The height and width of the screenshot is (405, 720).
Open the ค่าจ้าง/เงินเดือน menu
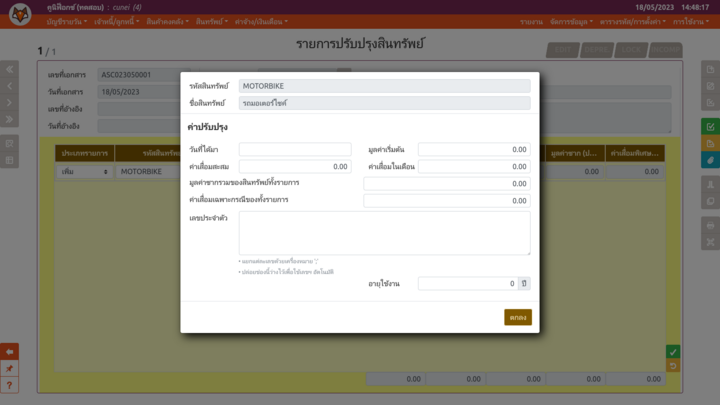(x=261, y=22)
